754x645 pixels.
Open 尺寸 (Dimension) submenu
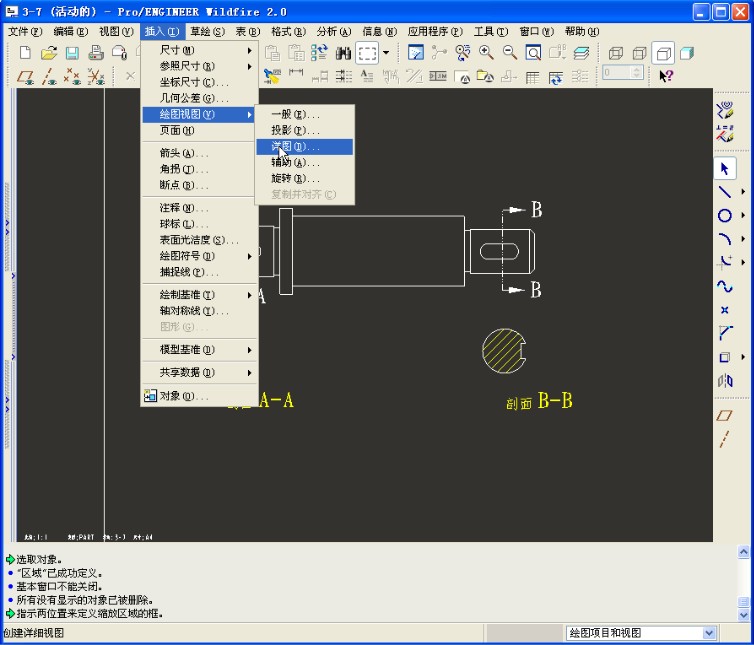(199, 50)
